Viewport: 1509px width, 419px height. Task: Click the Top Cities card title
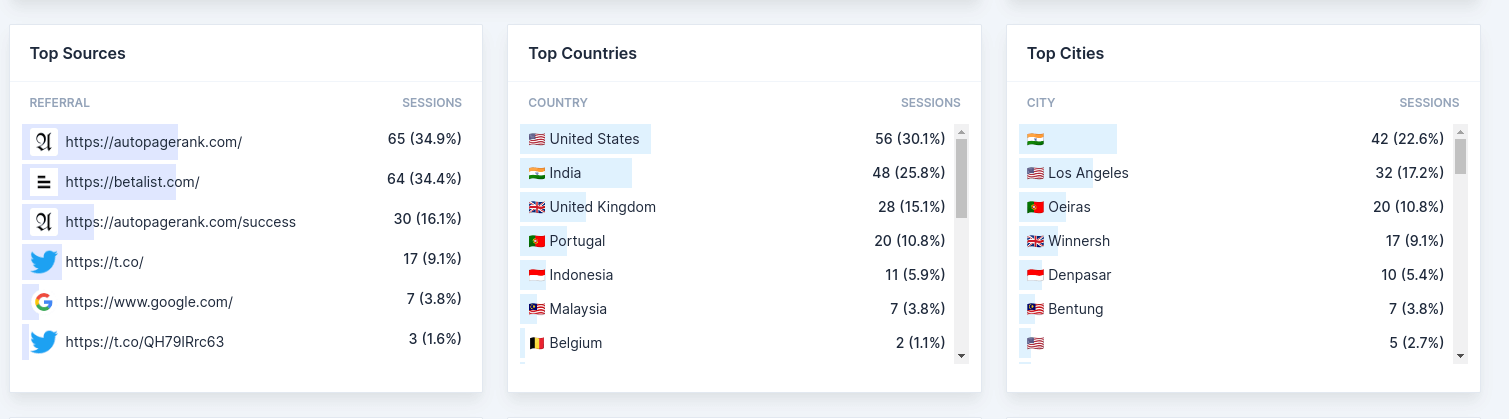tap(1066, 54)
